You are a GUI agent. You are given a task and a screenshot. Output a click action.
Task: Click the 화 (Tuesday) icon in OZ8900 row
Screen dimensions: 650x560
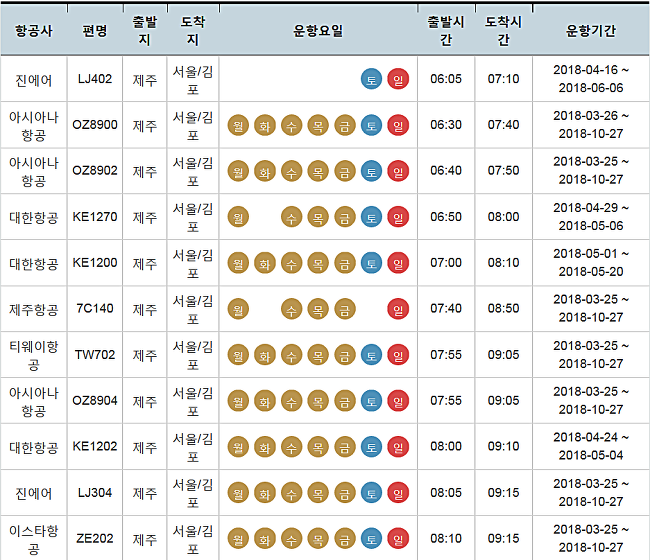(x=265, y=125)
